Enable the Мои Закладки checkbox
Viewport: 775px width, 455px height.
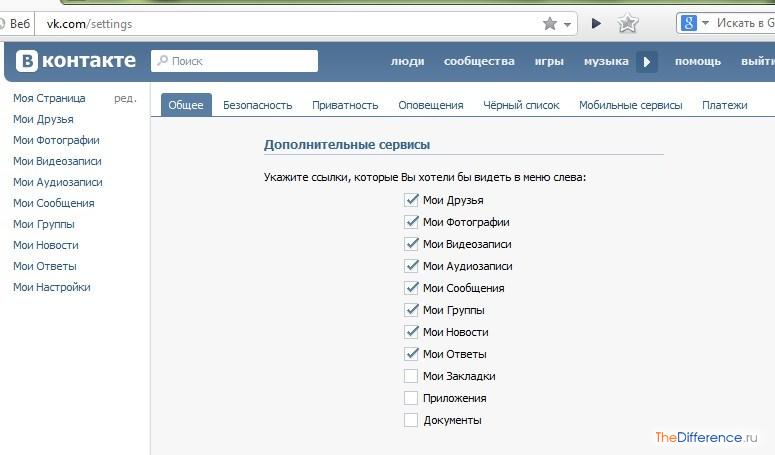[x=411, y=376]
